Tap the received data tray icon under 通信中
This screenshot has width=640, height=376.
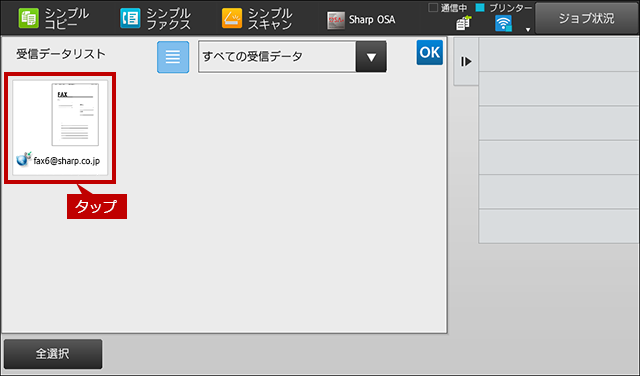(x=463, y=23)
